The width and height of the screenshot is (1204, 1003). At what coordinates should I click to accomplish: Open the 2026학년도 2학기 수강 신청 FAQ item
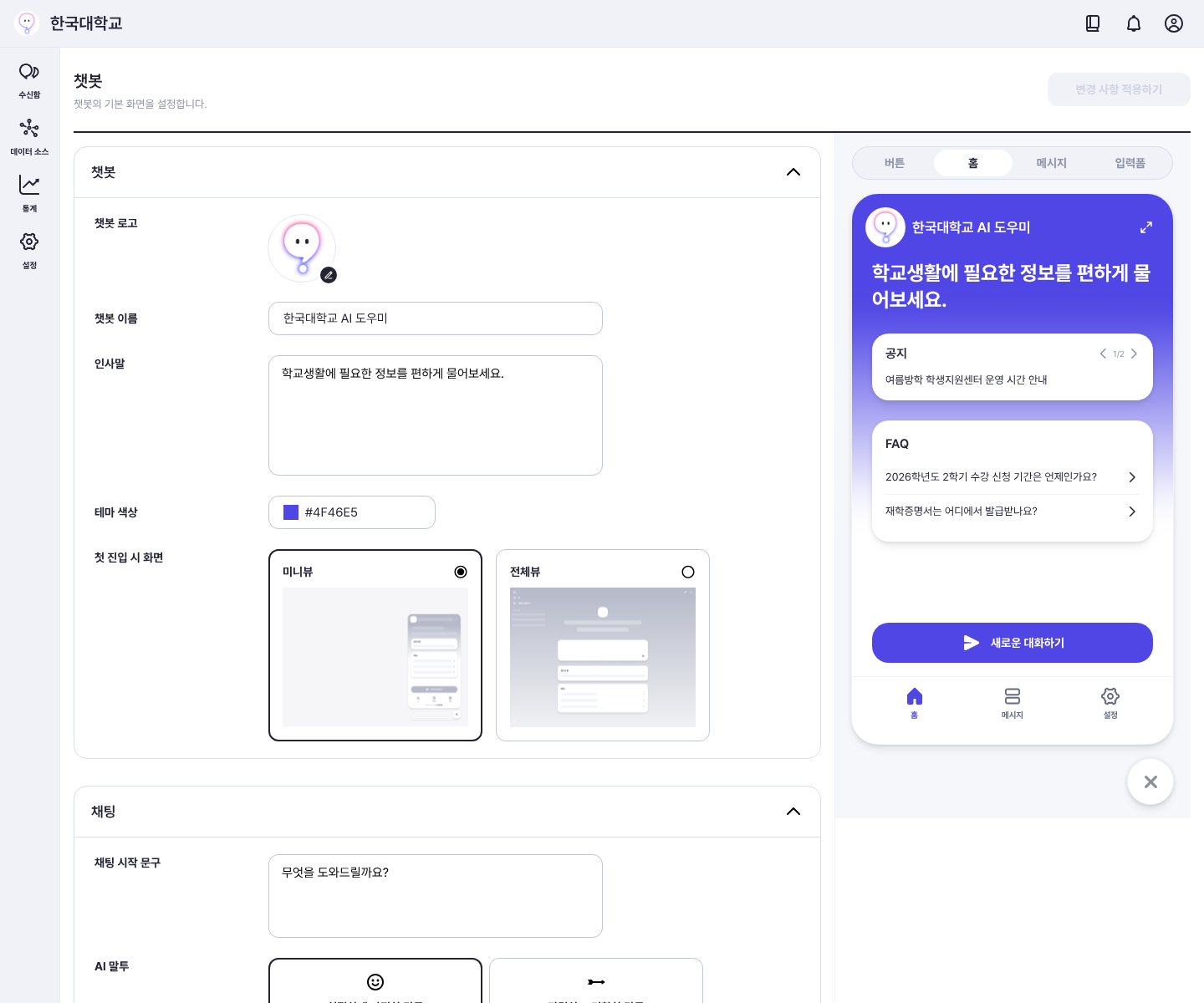[1012, 477]
